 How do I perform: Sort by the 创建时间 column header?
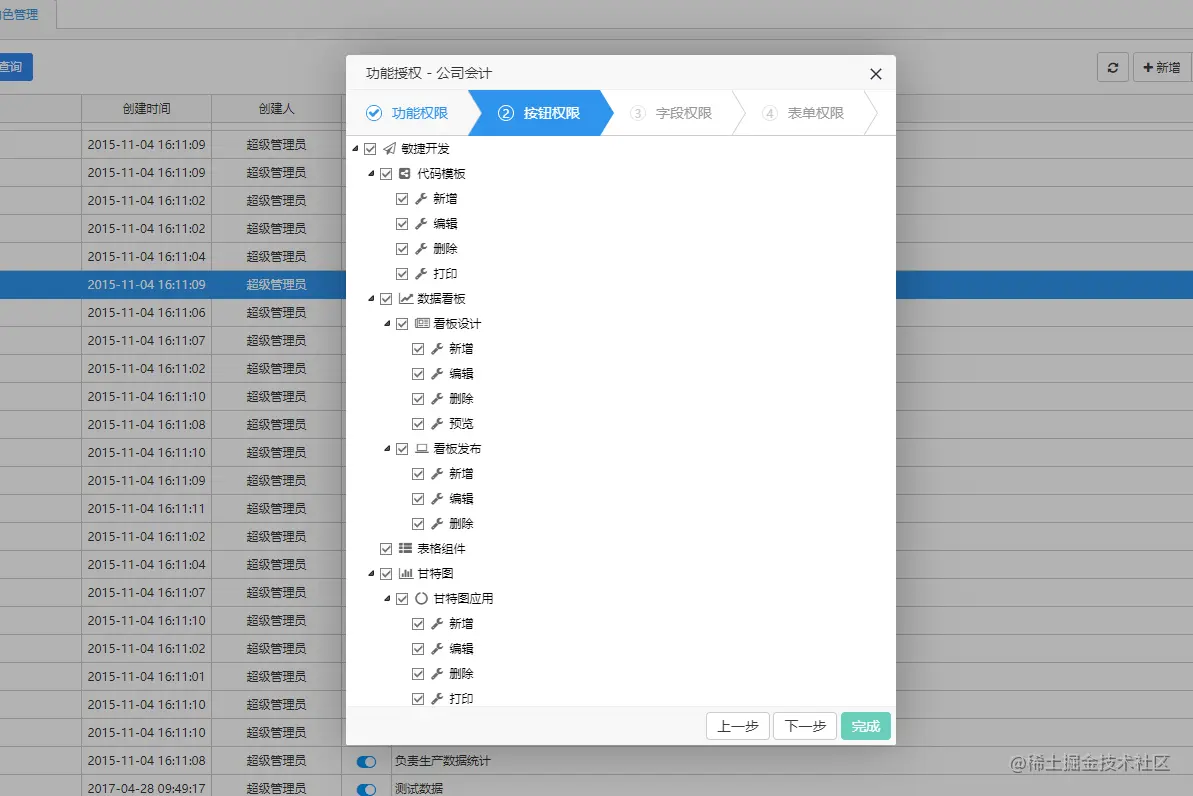pyautogui.click(x=147, y=109)
